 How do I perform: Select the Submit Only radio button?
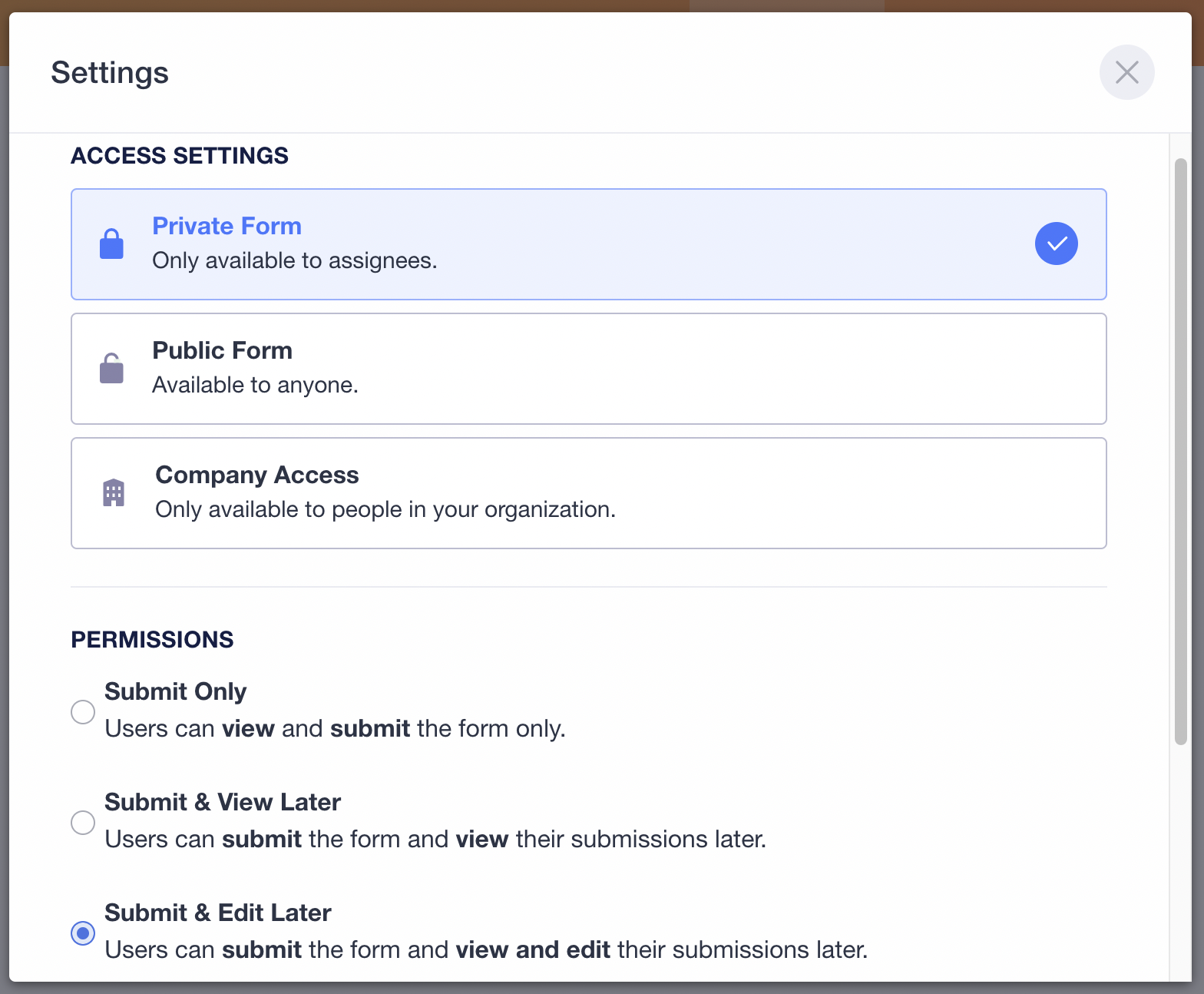[x=83, y=712]
